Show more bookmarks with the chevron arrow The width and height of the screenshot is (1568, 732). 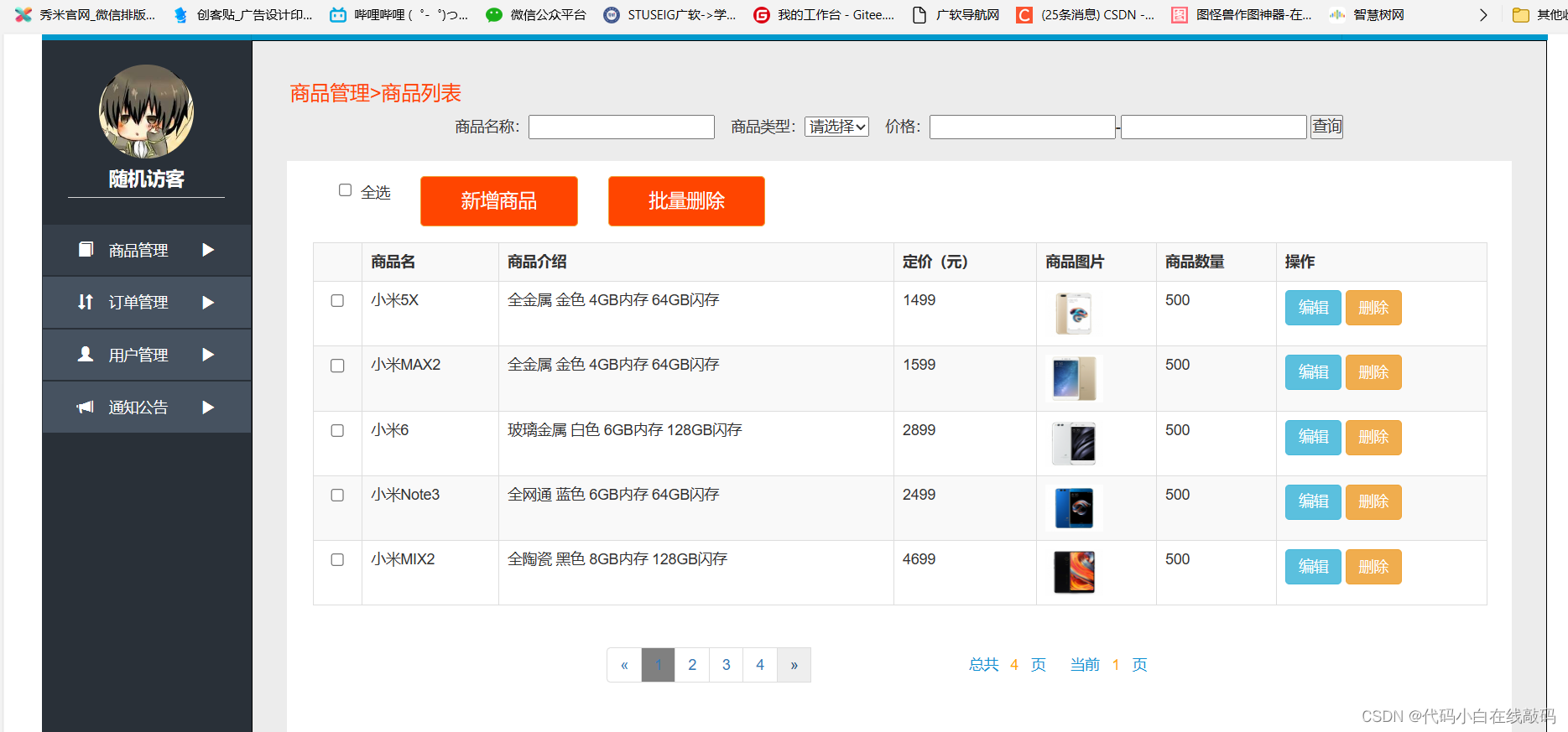[1483, 14]
